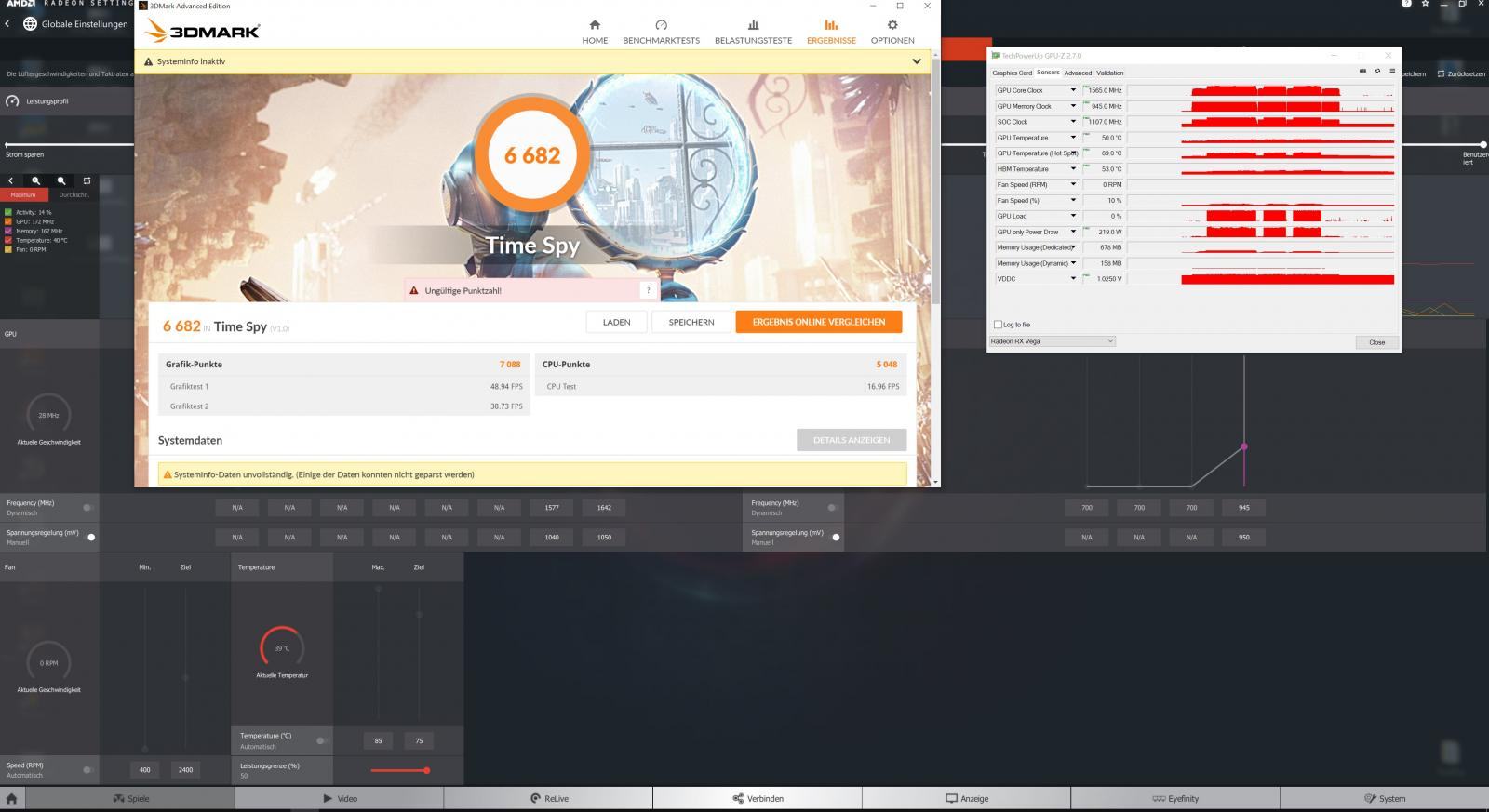Go to 3DMark HOME via house icon
This screenshot has height=812, width=1489.
click(x=595, y=25)
